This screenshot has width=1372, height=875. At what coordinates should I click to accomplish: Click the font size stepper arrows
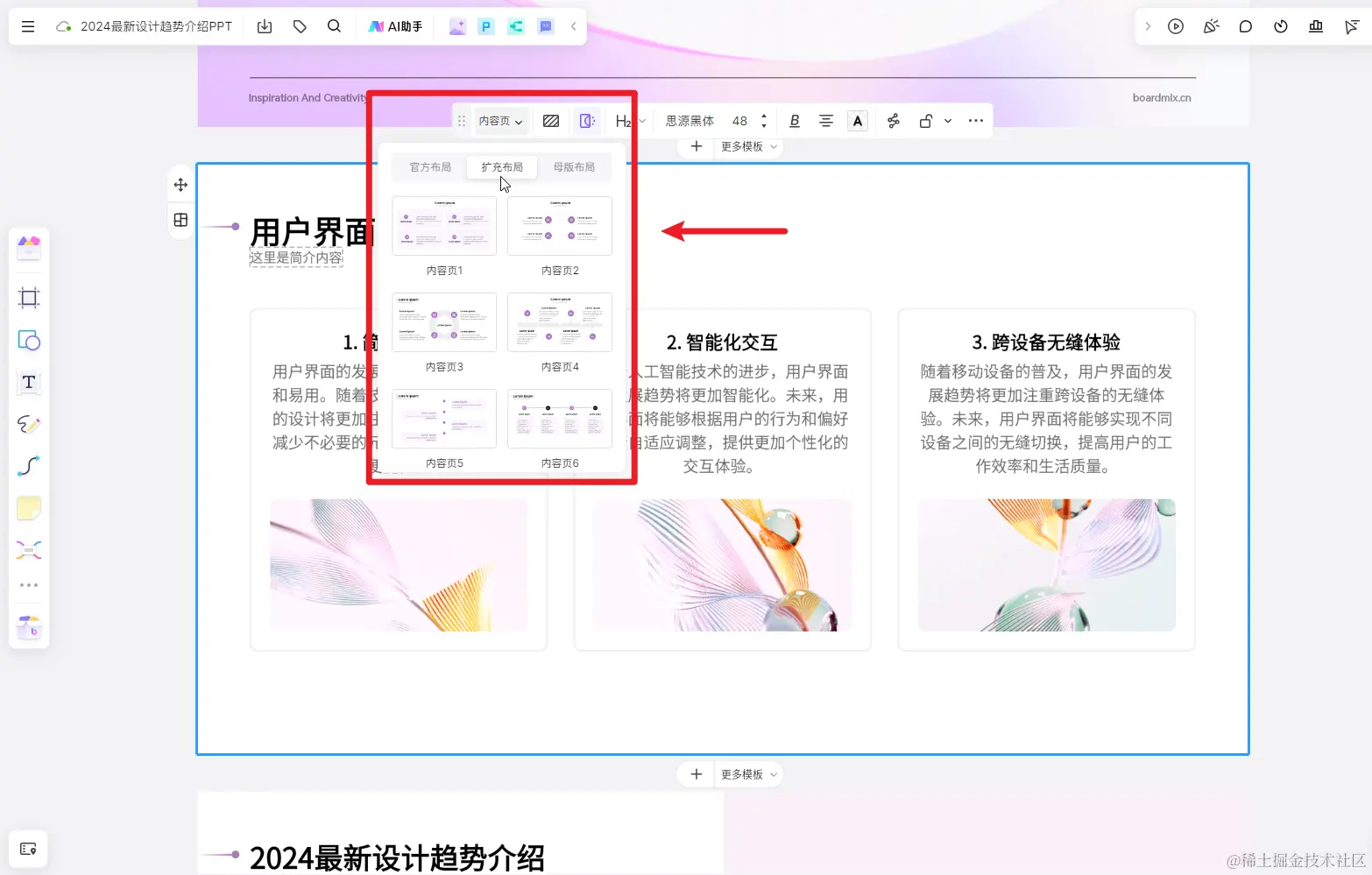(764, 121)
